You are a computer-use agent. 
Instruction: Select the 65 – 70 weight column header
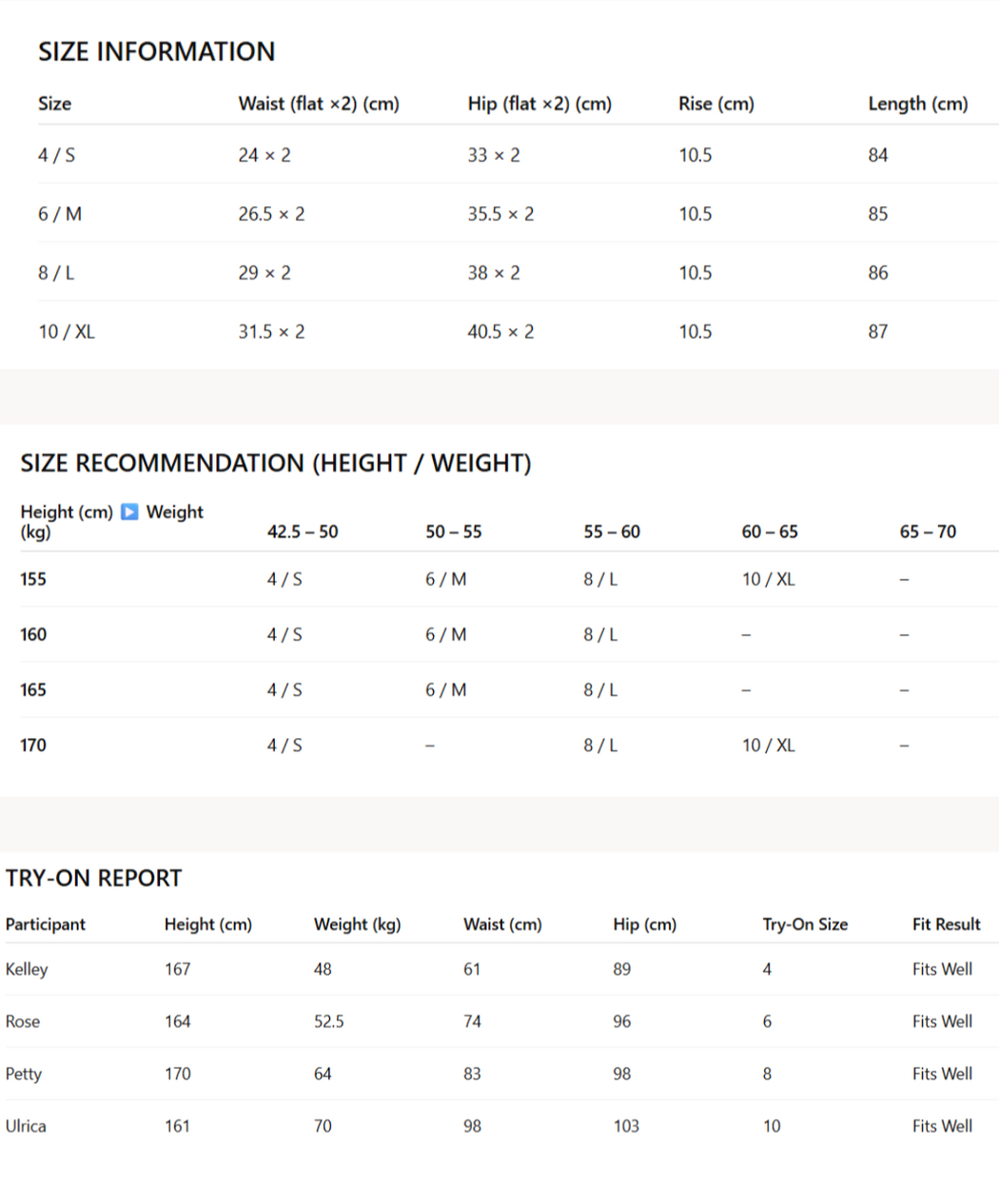[x=928, y=532]
